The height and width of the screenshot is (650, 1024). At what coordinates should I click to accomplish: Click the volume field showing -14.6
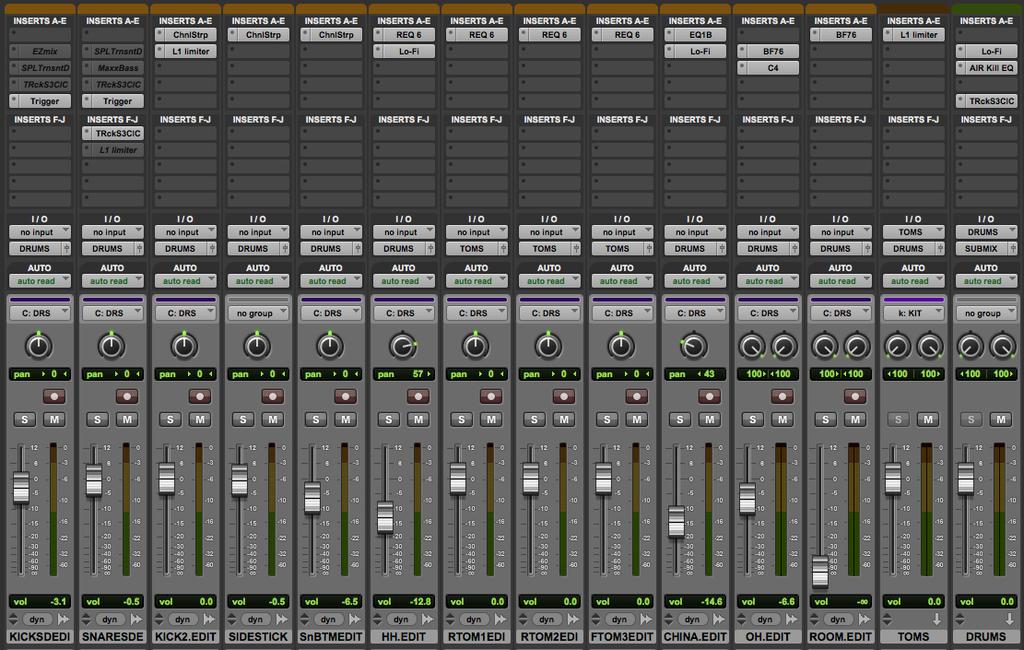[696, 602]
